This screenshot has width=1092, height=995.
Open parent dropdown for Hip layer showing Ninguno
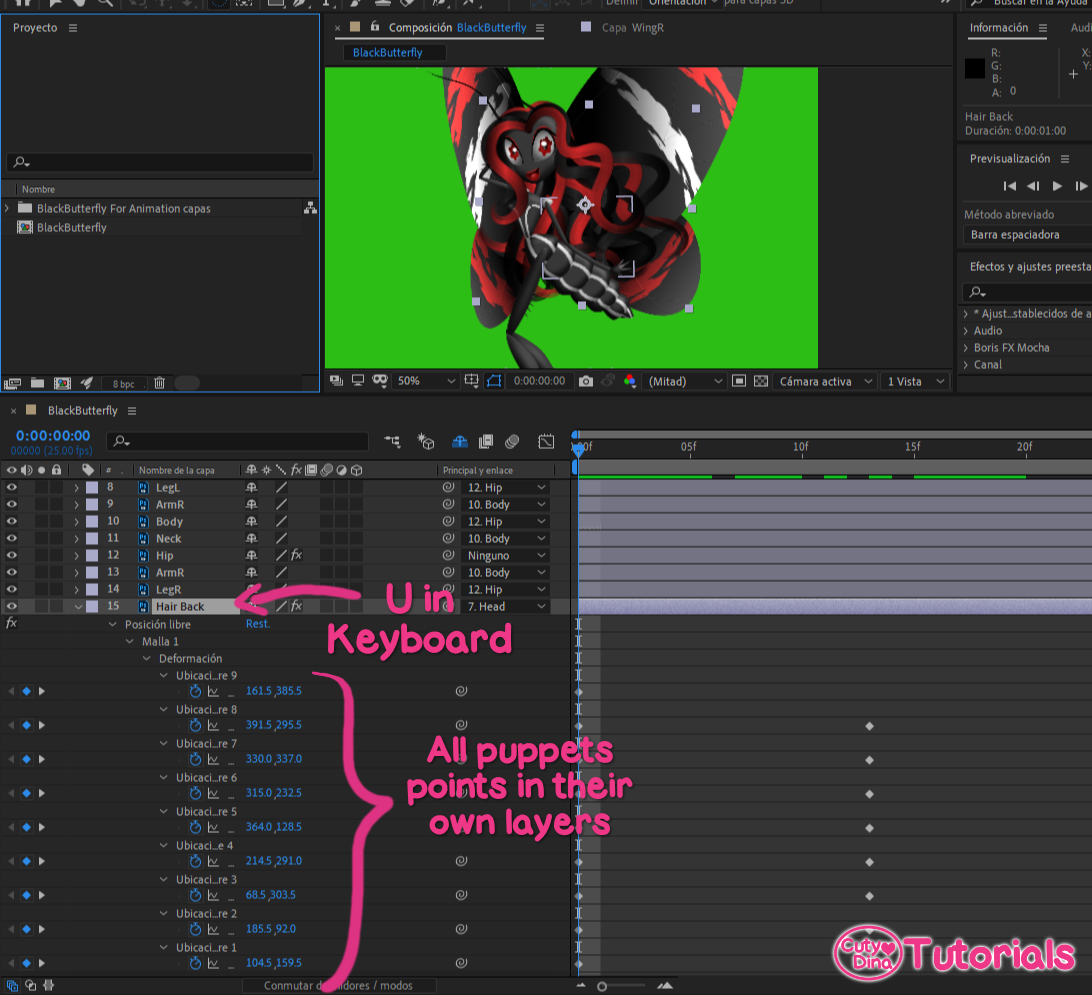point(506,556)
